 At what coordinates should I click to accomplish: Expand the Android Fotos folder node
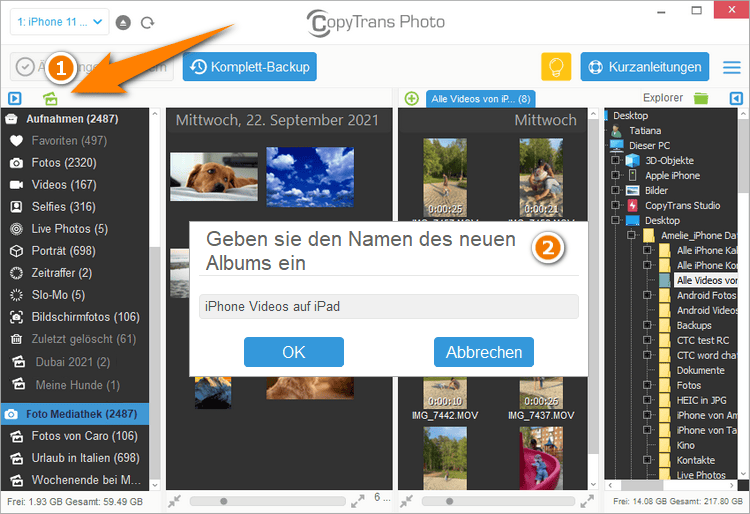647,295
